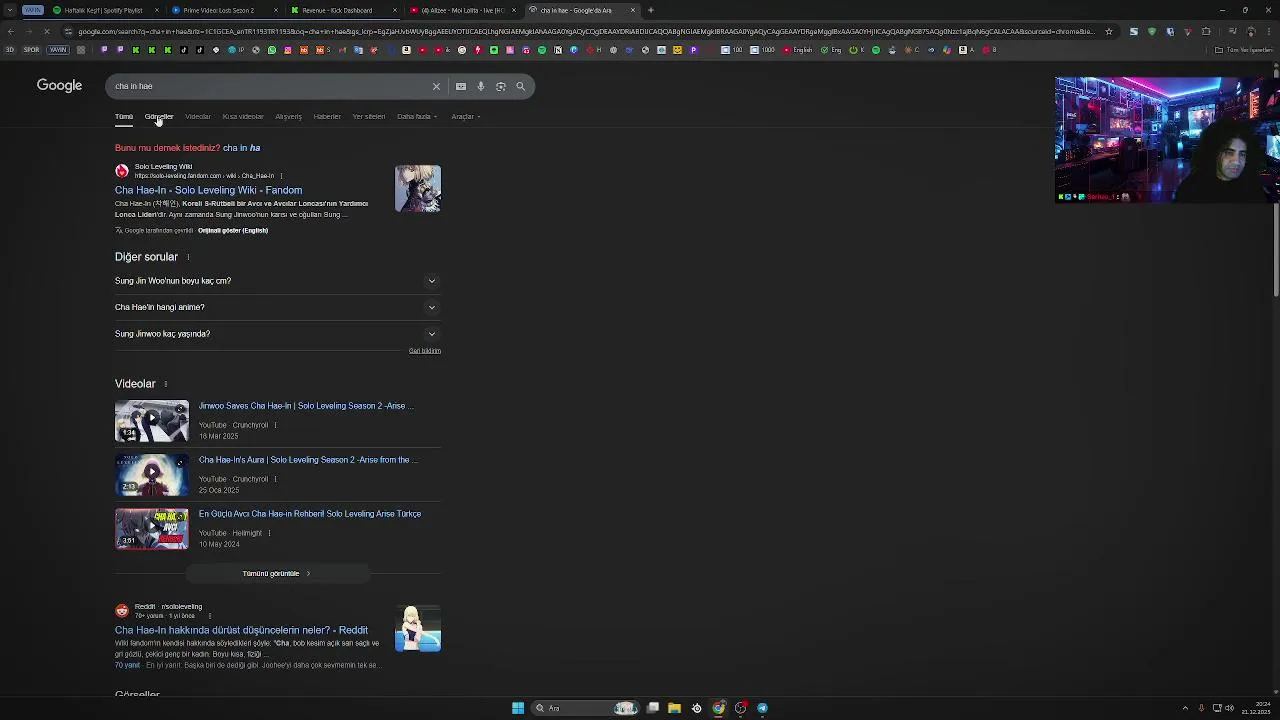This screenshot has height=720, width=1280.
Task: Switch to the Görseller tab
Action: 159,116
